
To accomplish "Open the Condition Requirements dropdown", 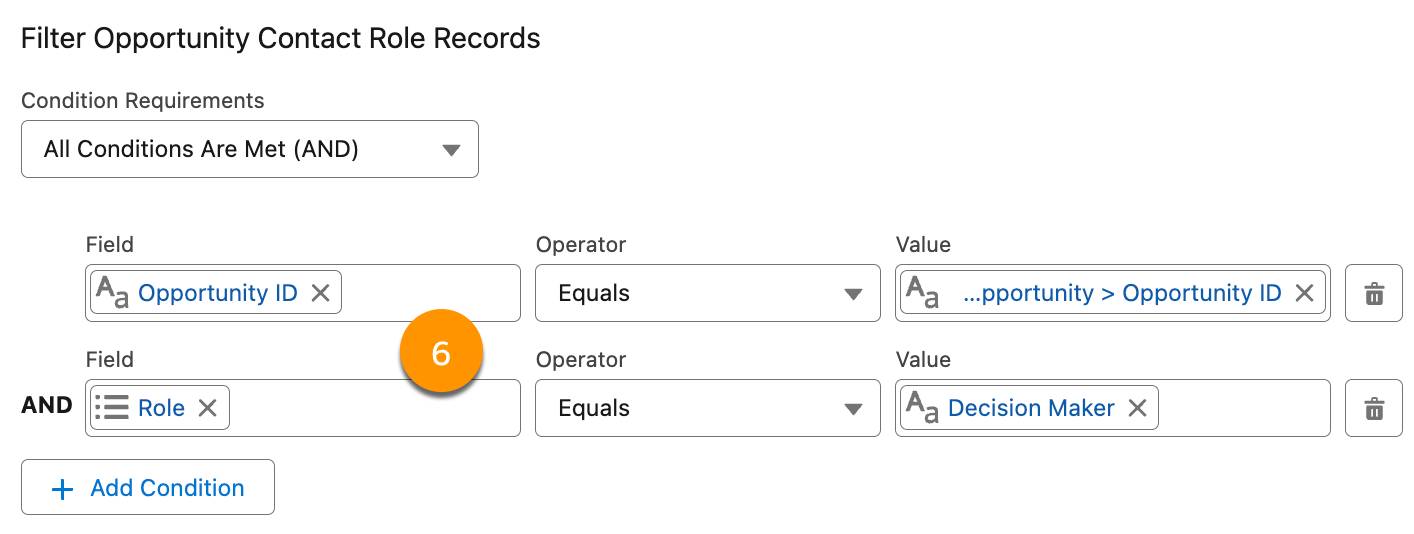I will (x=250, y=150).
